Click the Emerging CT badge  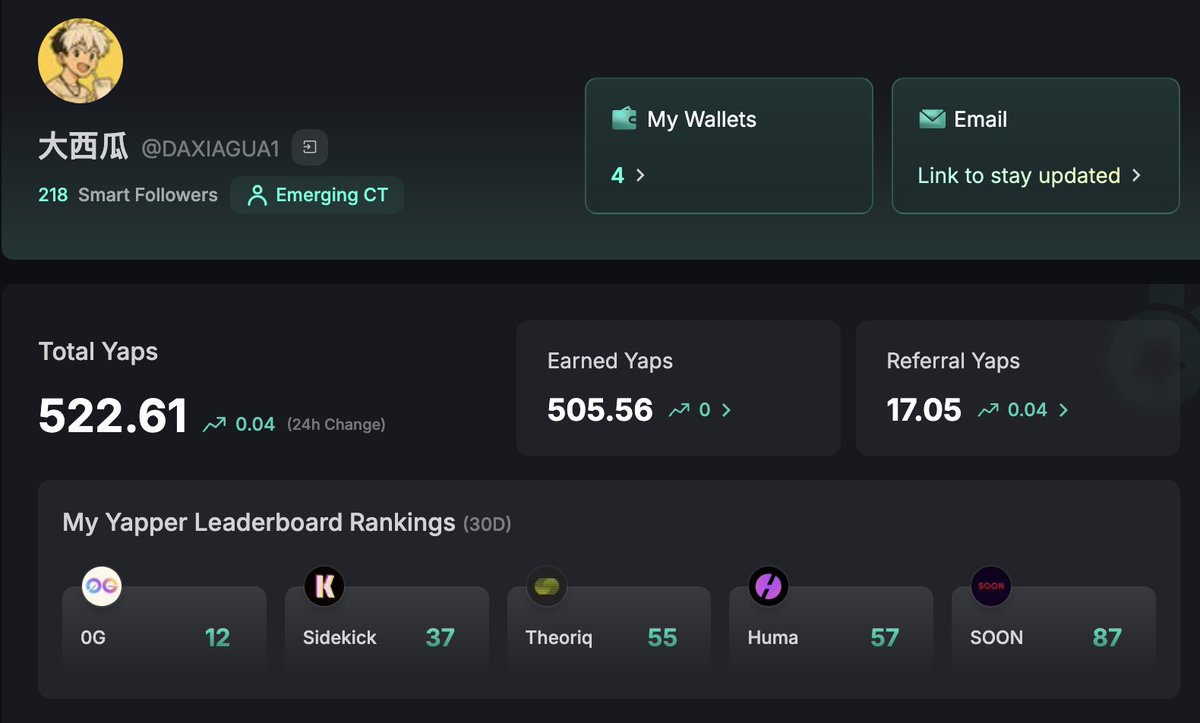pyautogui.click(x=317, y=195)
